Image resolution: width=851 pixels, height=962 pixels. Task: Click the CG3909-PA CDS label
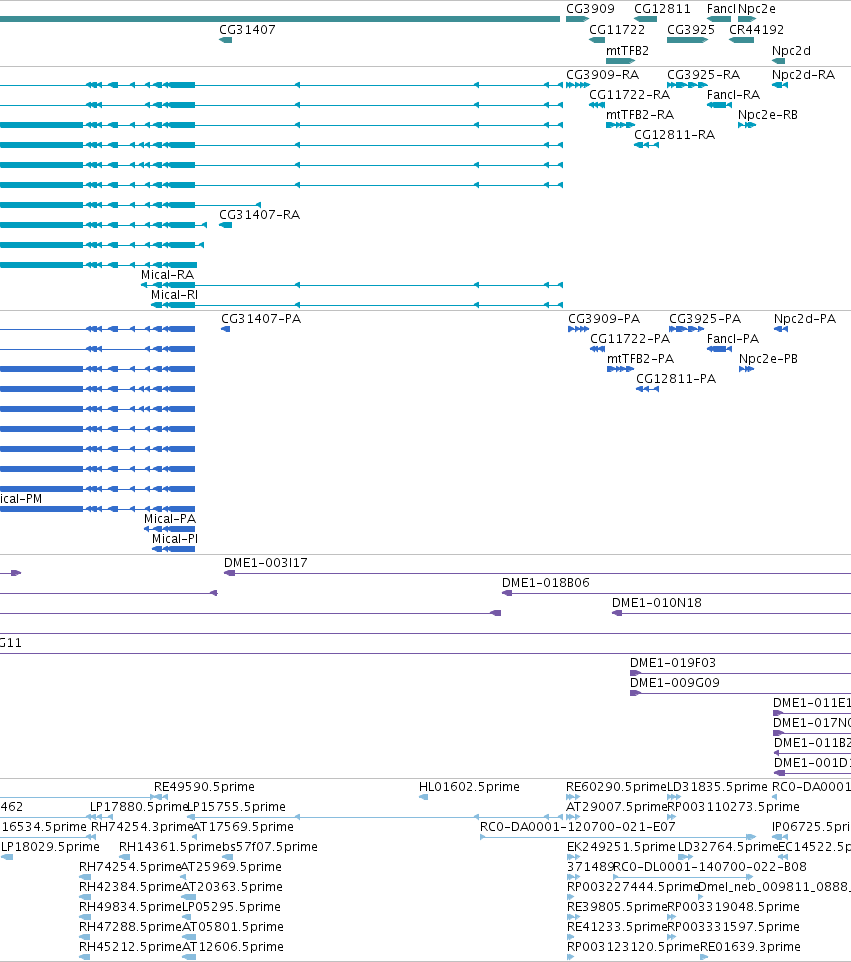tap(604, 318)
